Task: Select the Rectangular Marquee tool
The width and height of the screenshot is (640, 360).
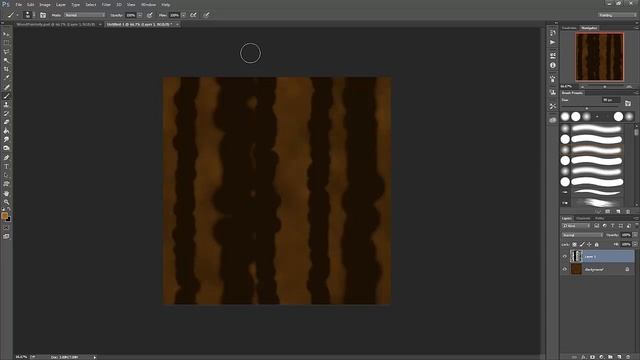Action: point(6,43)
